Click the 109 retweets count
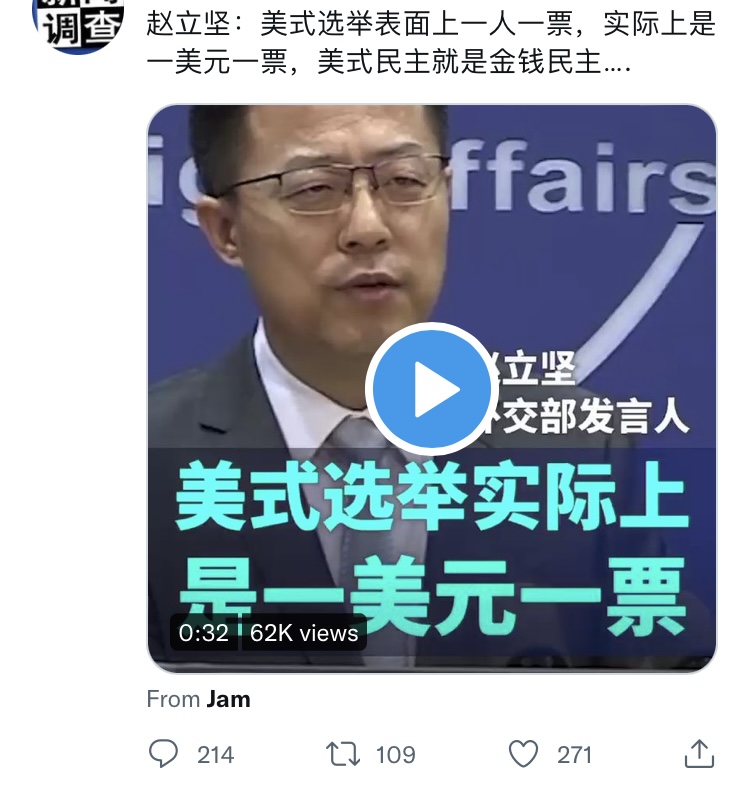Image resolution: width=750 pixels, height=812 pixels. coord(396,755)
